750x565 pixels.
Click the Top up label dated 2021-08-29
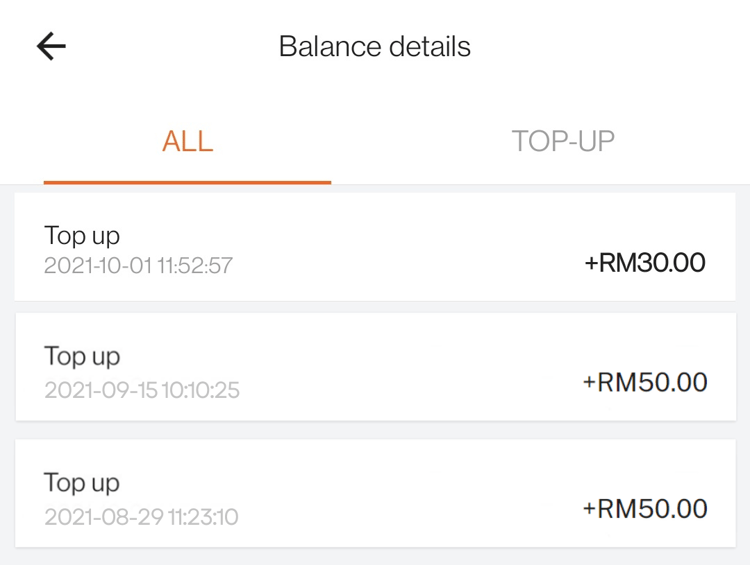pyautogui.click(x=82, y=483)
